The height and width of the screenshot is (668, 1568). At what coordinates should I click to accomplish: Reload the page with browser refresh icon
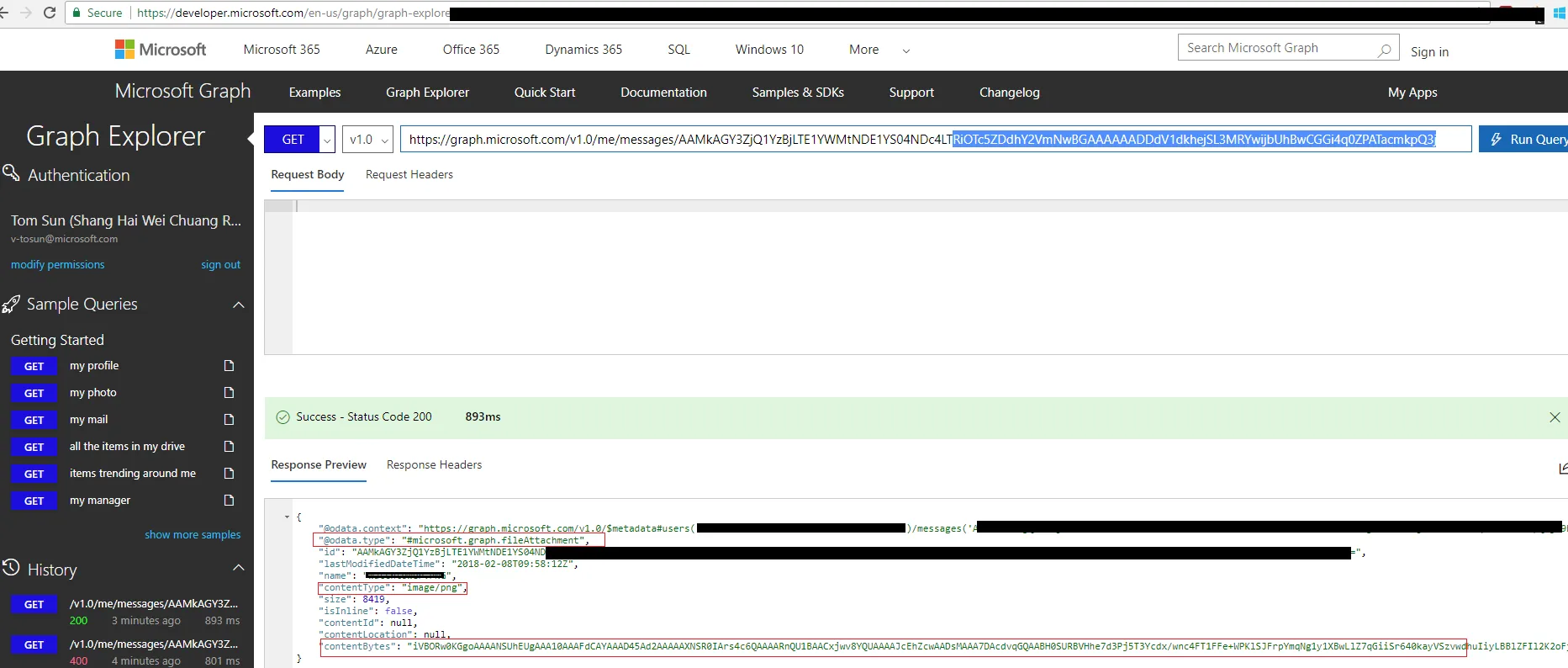[x=50, y=13]
